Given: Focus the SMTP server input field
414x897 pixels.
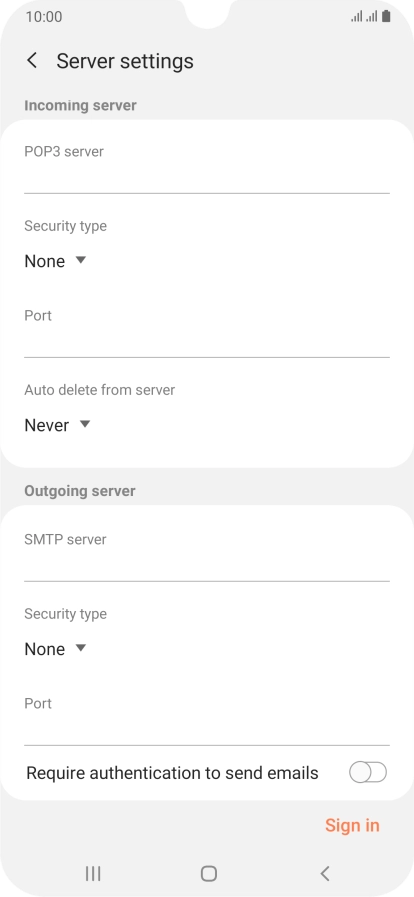Looking at the screenshot, I should point(207,567).
